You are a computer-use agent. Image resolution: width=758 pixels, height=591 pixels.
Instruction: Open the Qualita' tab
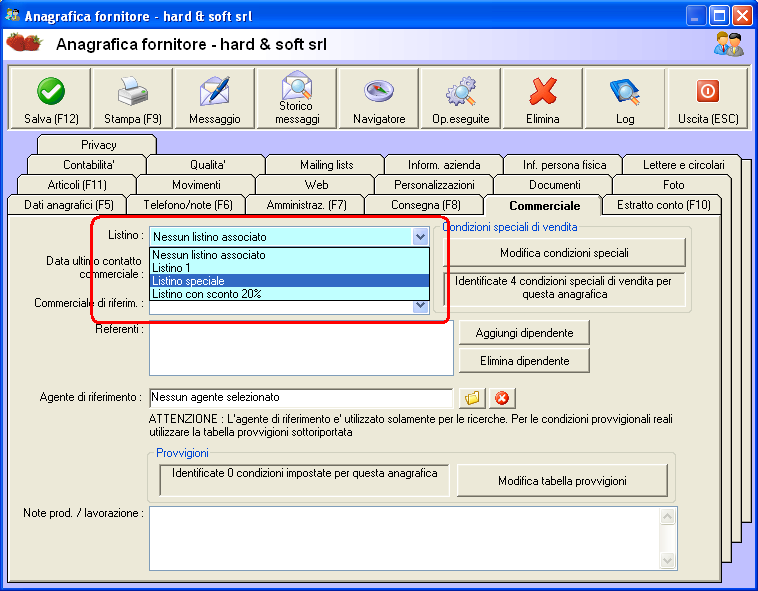[207, 165]
